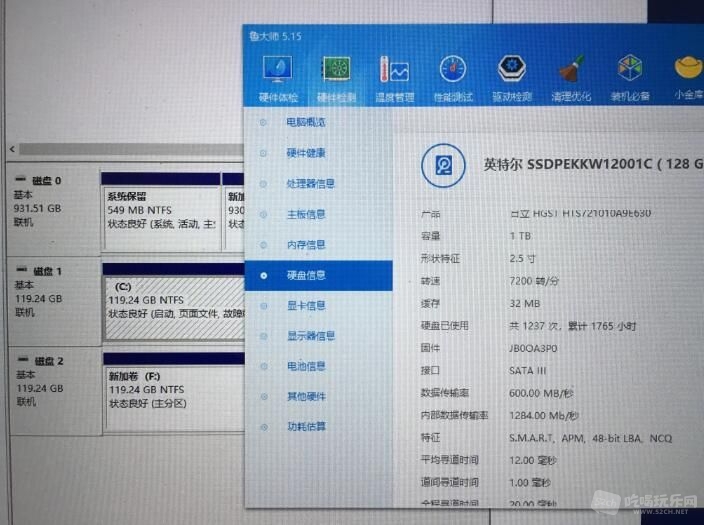Click the bullet icon beside 主板信息
704x525 pixels.
(x=263, y=214)
